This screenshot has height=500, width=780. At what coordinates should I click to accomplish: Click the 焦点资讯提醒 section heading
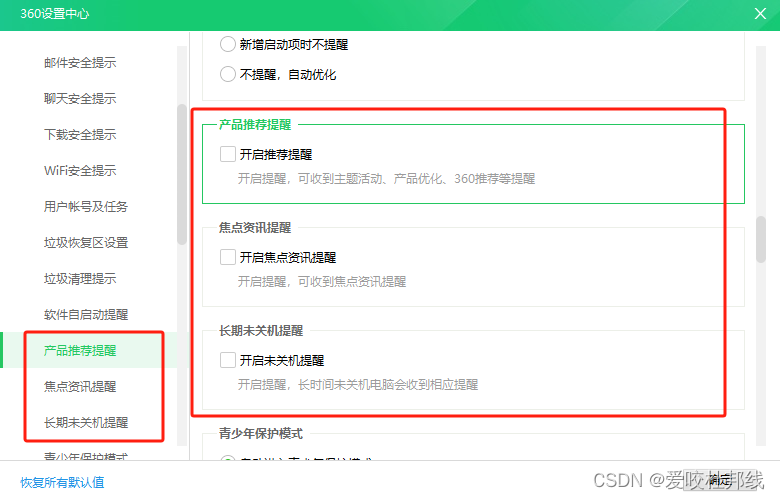tap(255, 227)
